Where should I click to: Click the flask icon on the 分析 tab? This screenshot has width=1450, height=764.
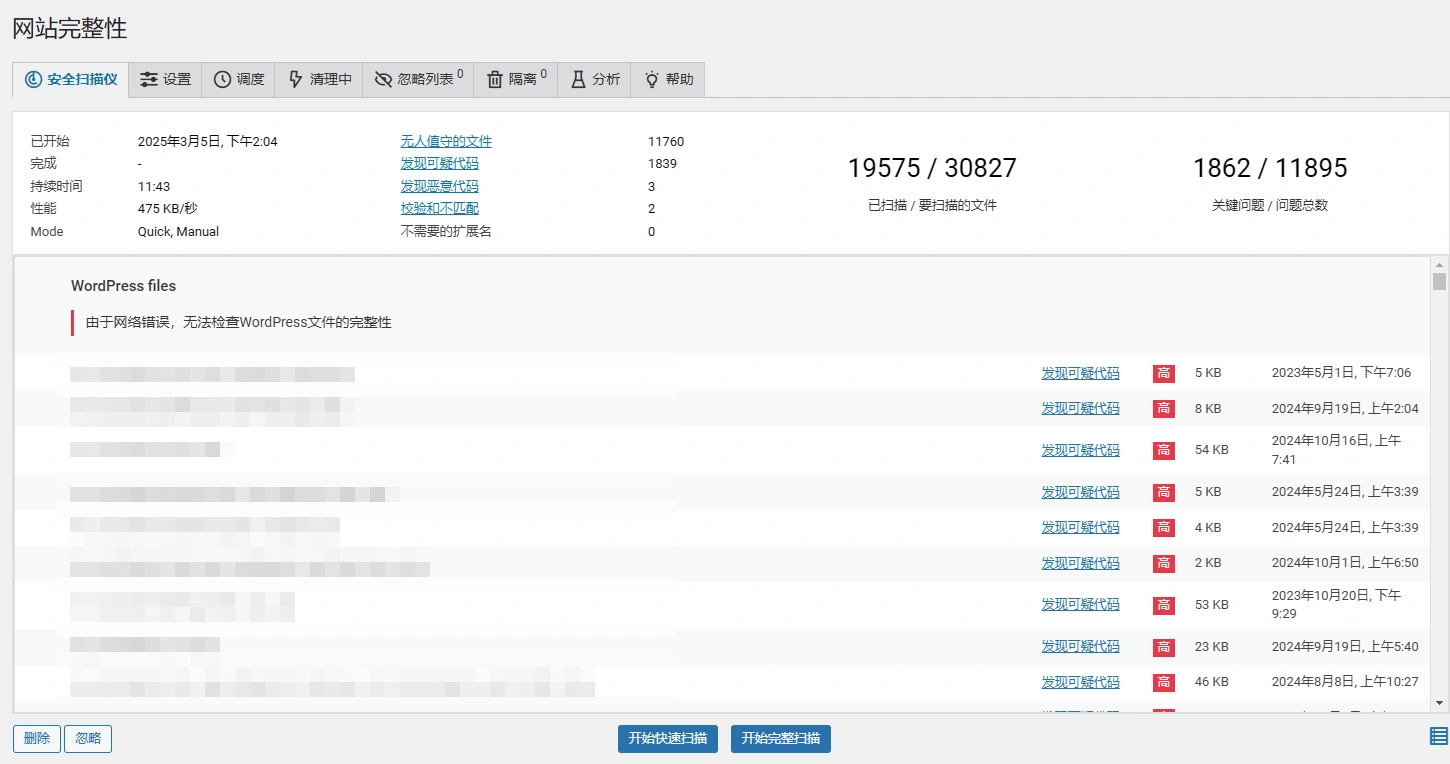(x=579, y=79)
